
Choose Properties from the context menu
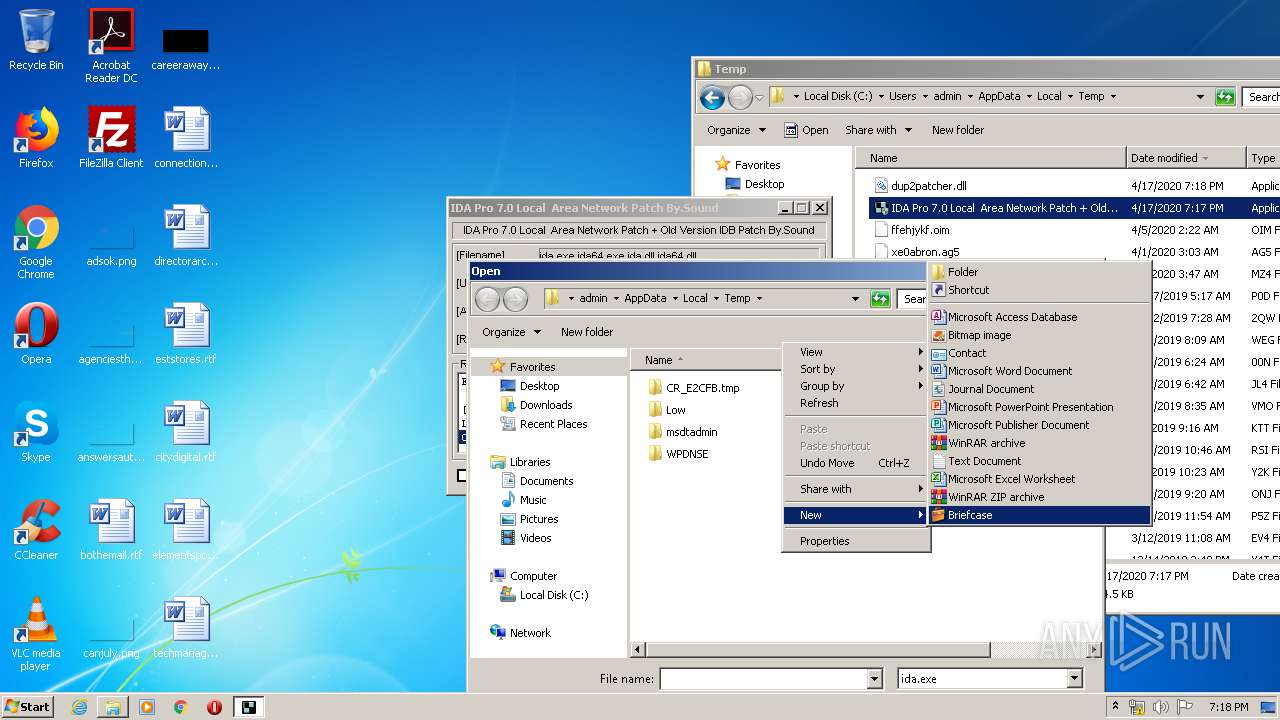[857, 541]
